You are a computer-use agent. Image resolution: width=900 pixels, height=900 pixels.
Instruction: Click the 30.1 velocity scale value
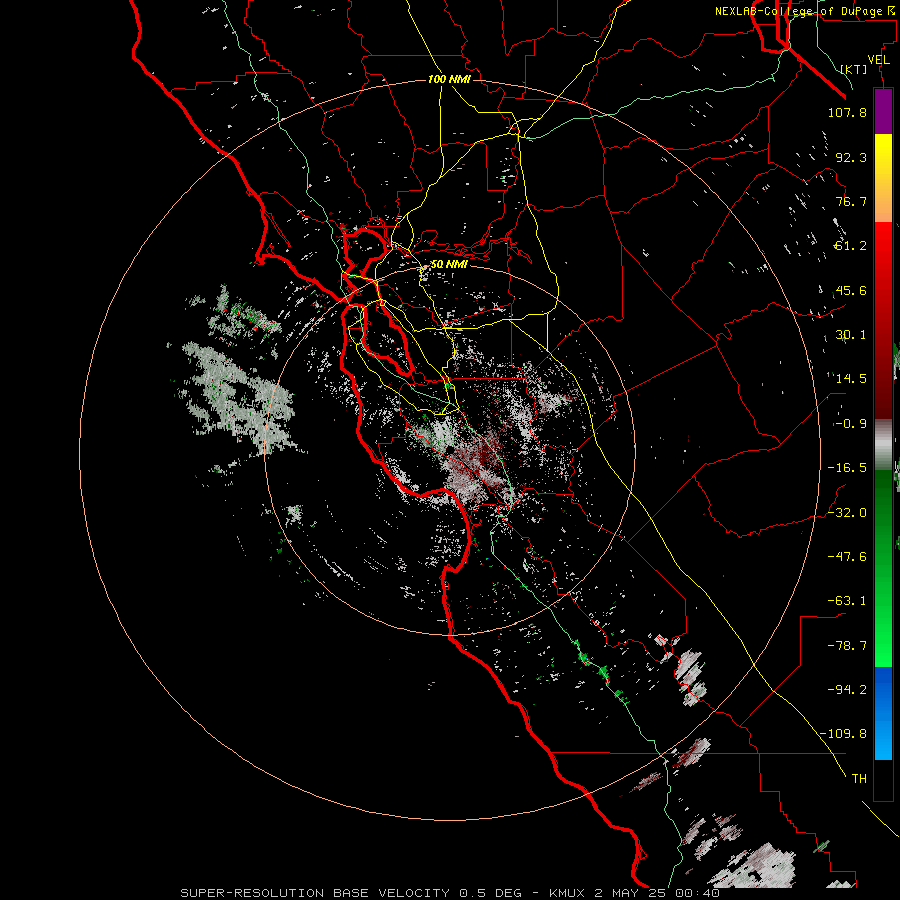click(851, 335)
